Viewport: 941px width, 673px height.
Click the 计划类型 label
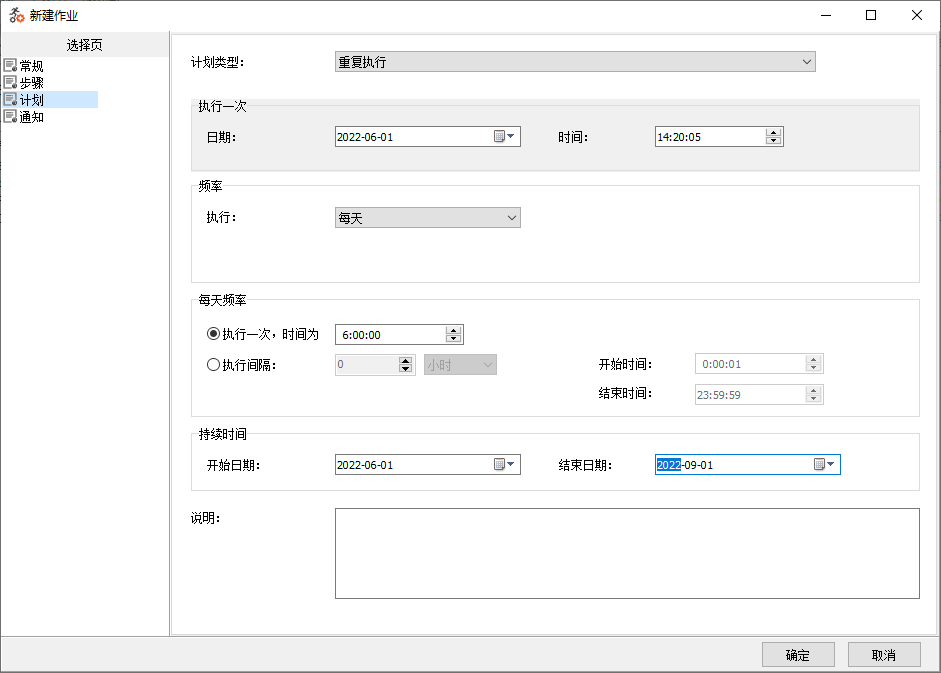tap(218, 62)
